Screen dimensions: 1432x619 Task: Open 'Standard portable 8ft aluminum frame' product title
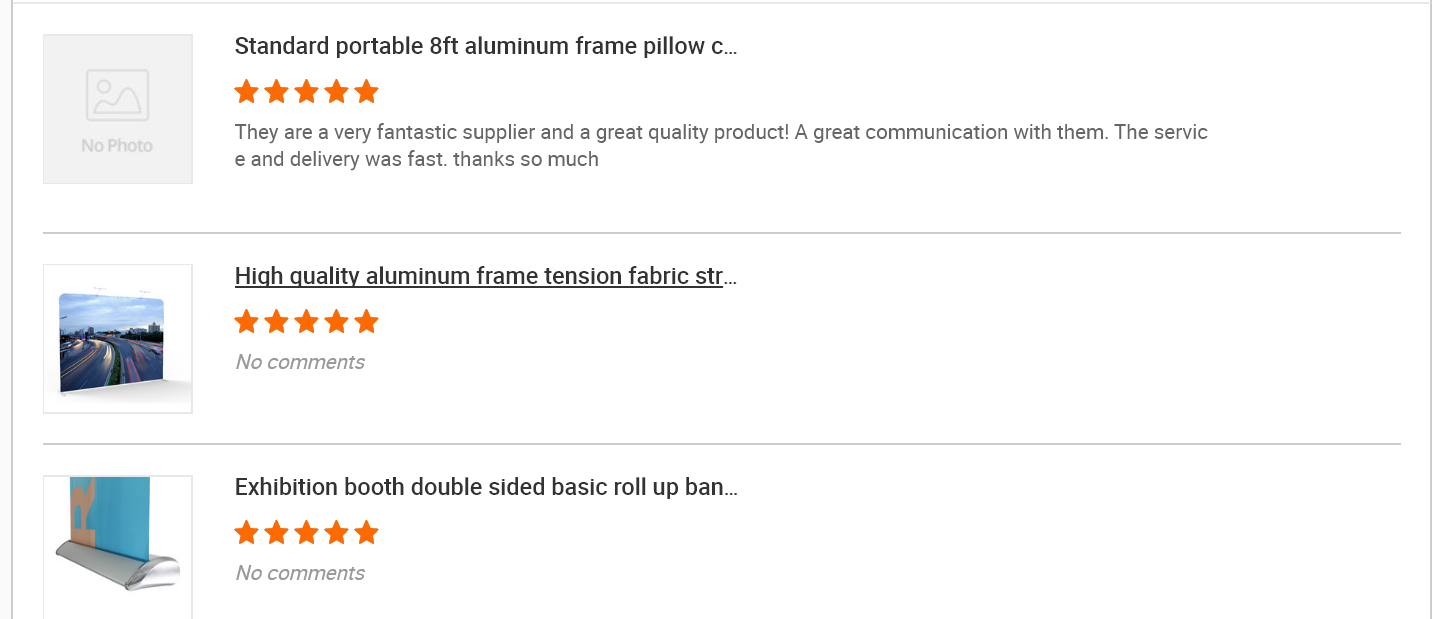pos(486,46)
